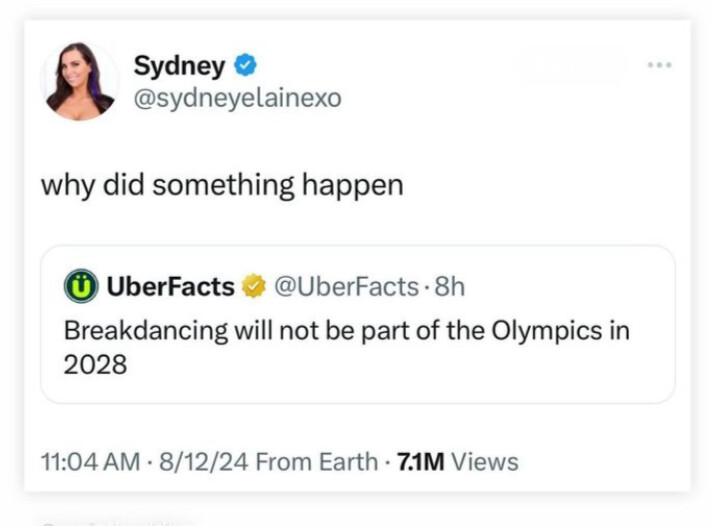Click "2028" in the quoted post
Viewport: 713px width, 526px height.
95,364
